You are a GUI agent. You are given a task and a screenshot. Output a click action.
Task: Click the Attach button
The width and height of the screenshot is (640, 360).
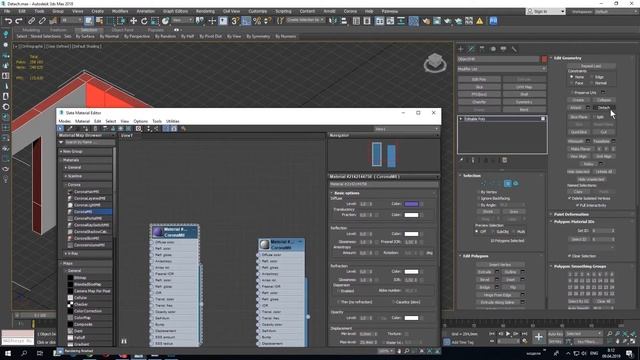tap(576, 108)
